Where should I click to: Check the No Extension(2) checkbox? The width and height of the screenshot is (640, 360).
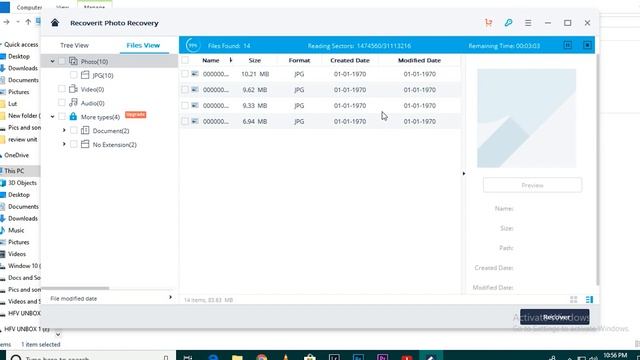pyautogui.click(x=73, y=144)
